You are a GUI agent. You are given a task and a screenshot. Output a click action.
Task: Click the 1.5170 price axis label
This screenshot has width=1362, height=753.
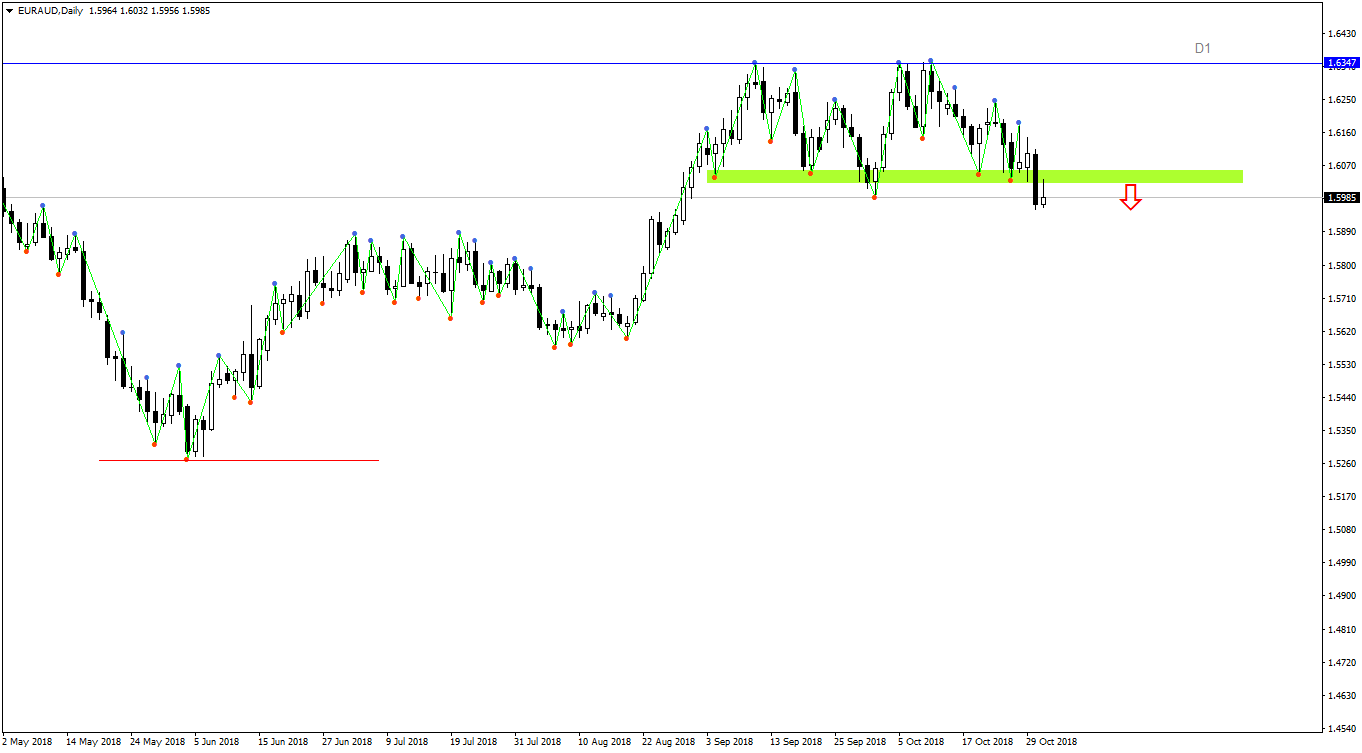[1341, 497]
